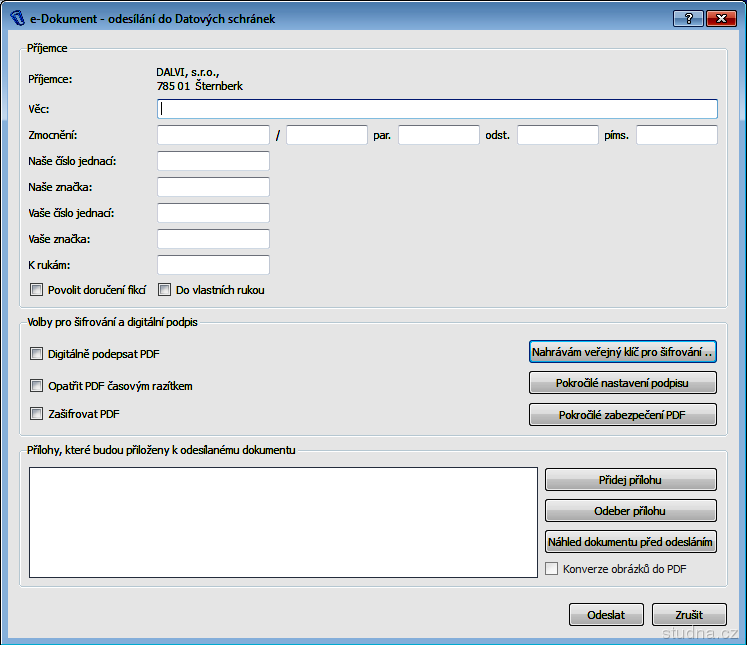
Task: Enable Povolit doručení fikcí checkbox
Action: (37, 290)
